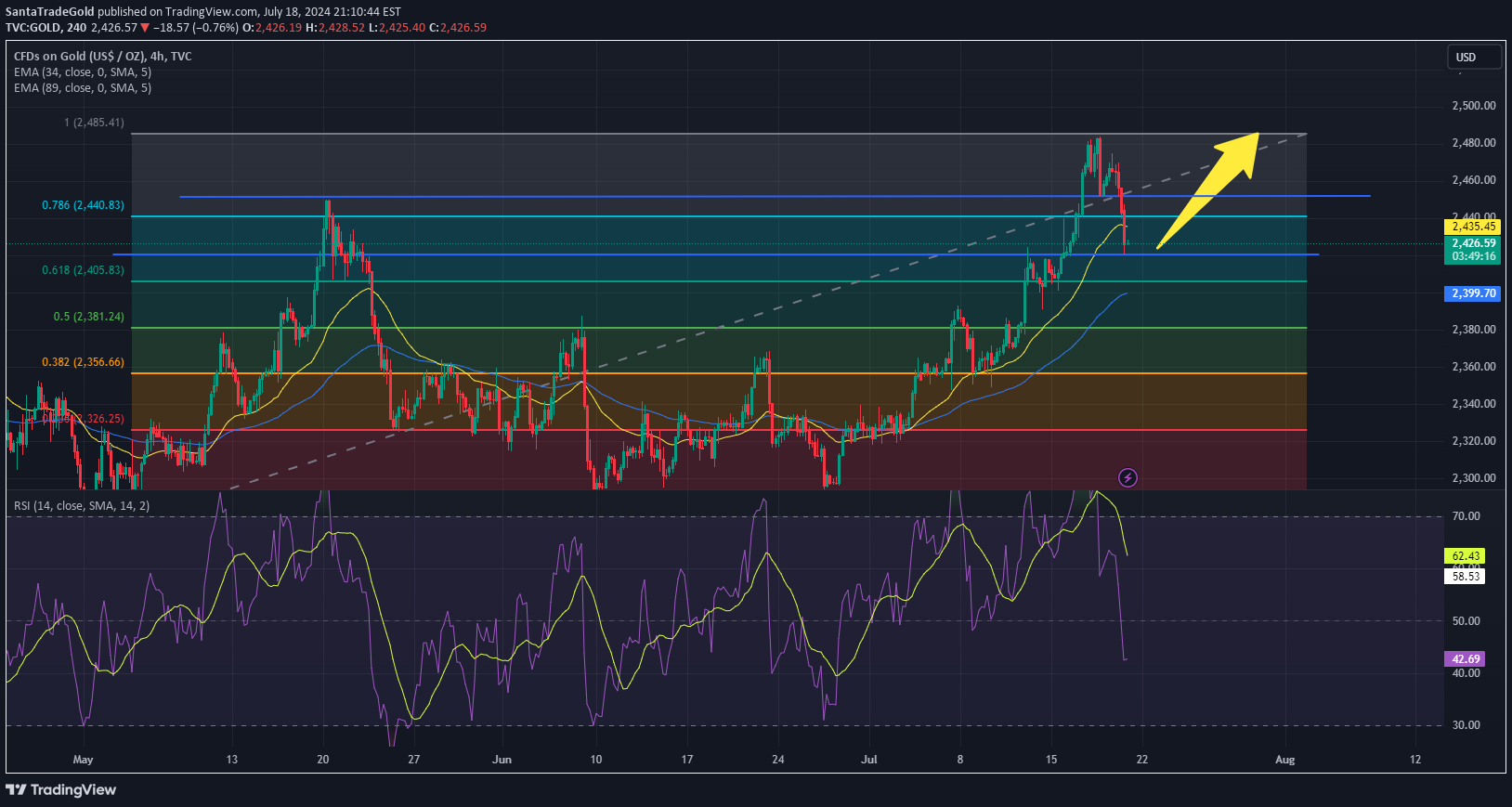
Task: Click the green 2,426.59 current price tag
Action: click(x=1474, y=243)
